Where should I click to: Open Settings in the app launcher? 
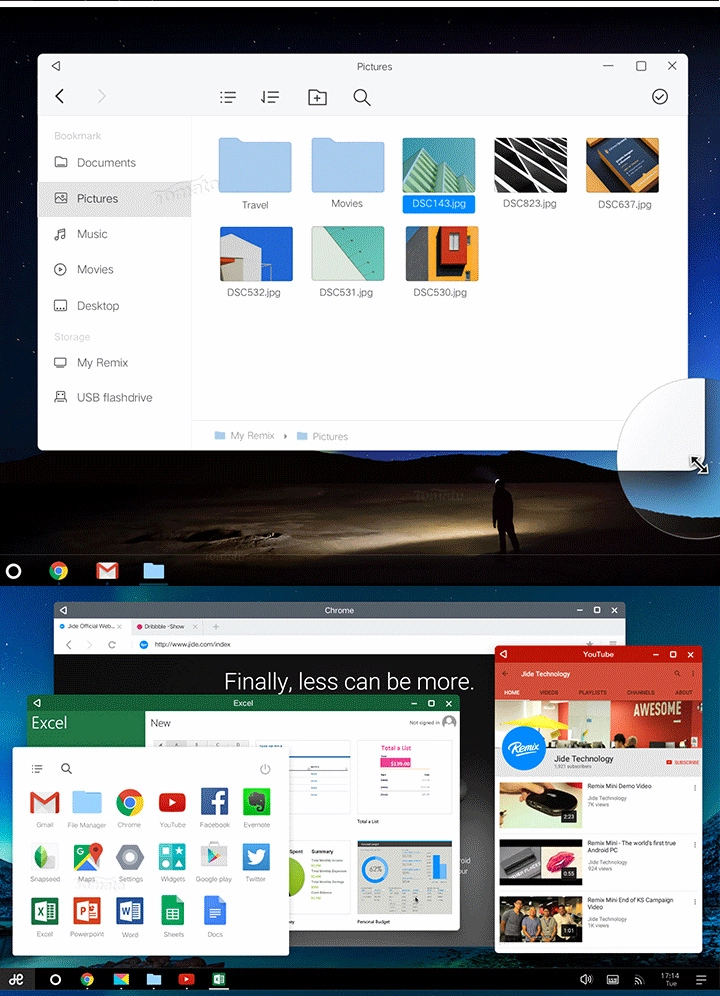(130, 862)
